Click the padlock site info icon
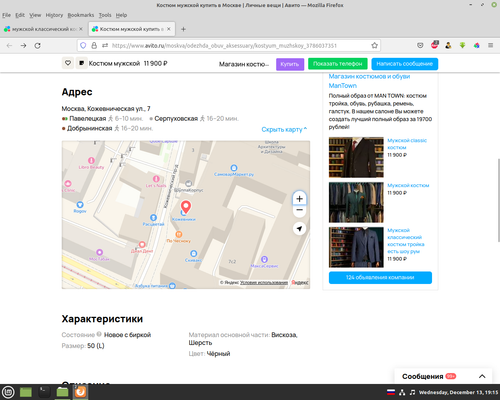This screenshot has width=500, height=400. pyautogui.click(x=94, y=46)
